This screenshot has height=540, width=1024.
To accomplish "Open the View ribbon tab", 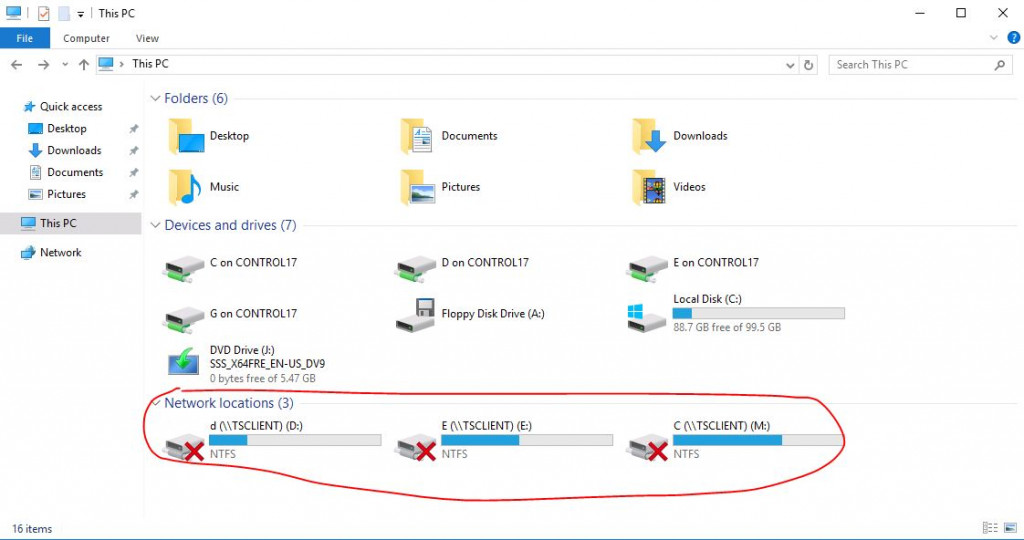I will click(x=147, y=39).
